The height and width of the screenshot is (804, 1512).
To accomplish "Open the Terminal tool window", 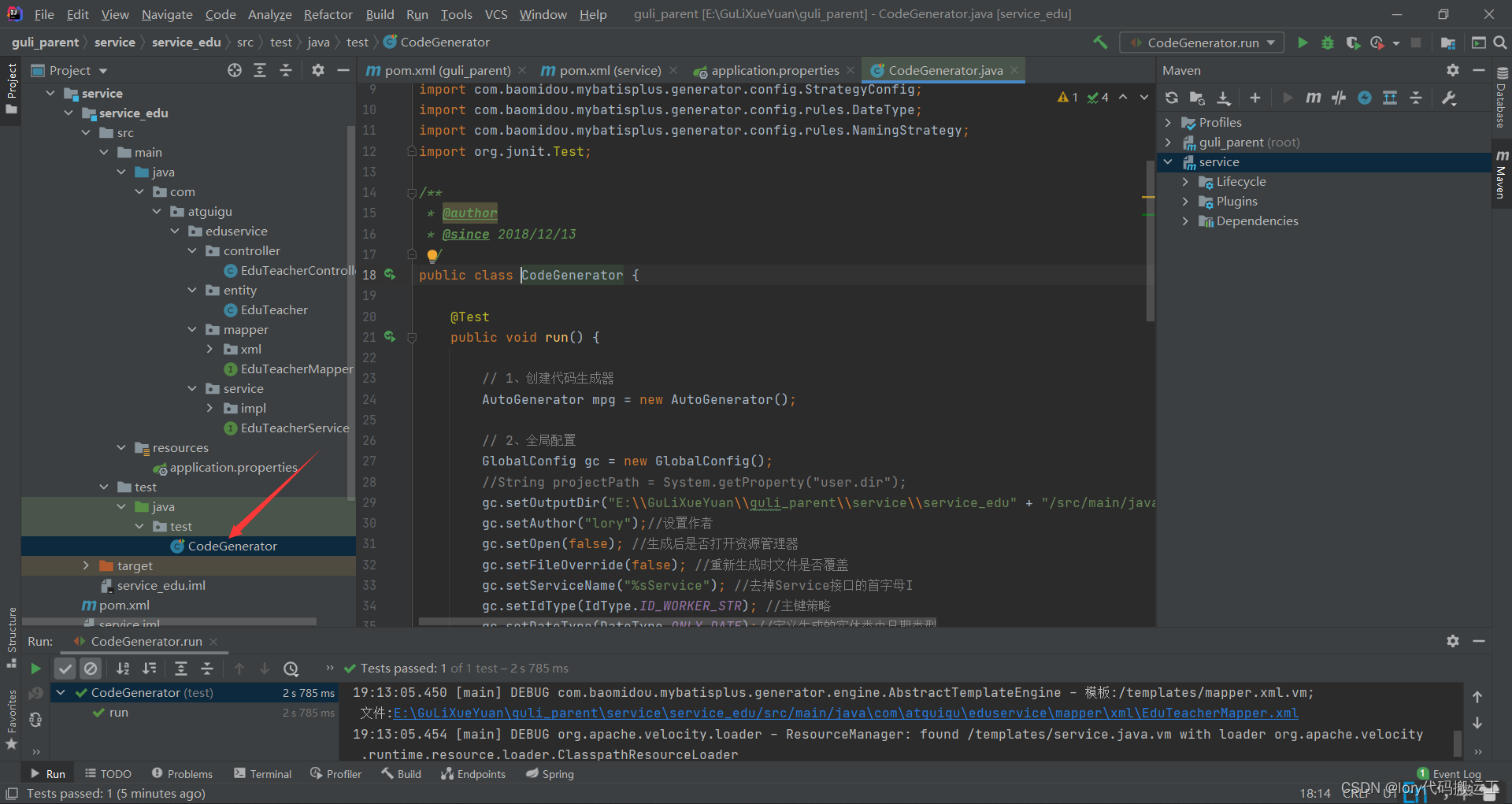I will coord(263,774).
